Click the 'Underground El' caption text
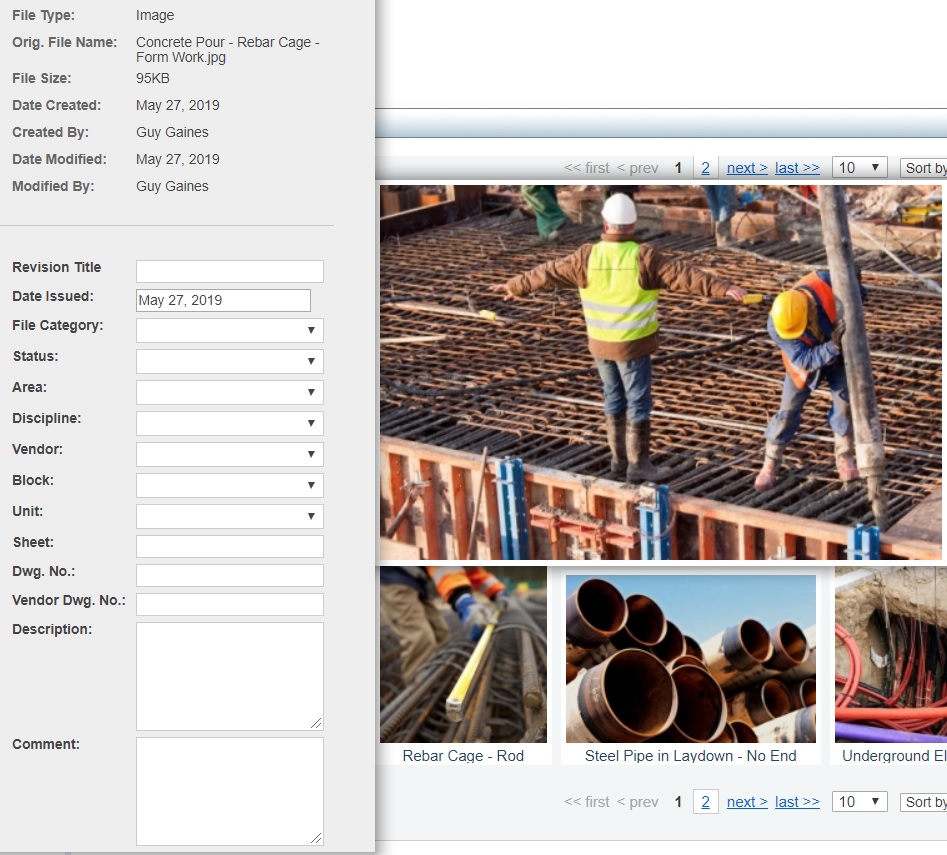947x855 pixels. pyautogui.click(x=894, y=756)
